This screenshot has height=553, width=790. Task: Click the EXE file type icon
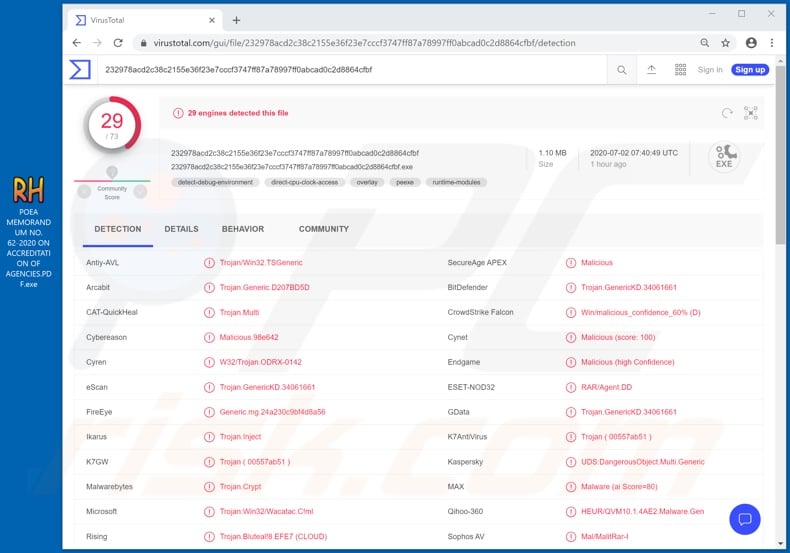pos(724,157)
